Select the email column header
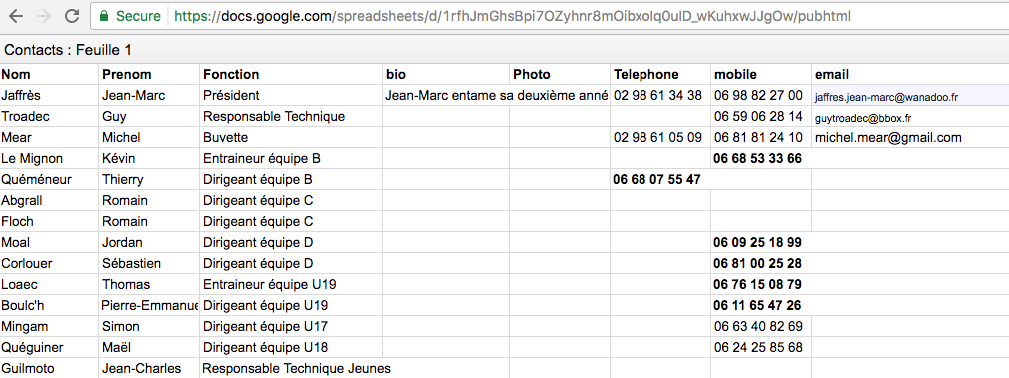Image resolution: width=1009 pixels, height=378 pixels. 911,75
